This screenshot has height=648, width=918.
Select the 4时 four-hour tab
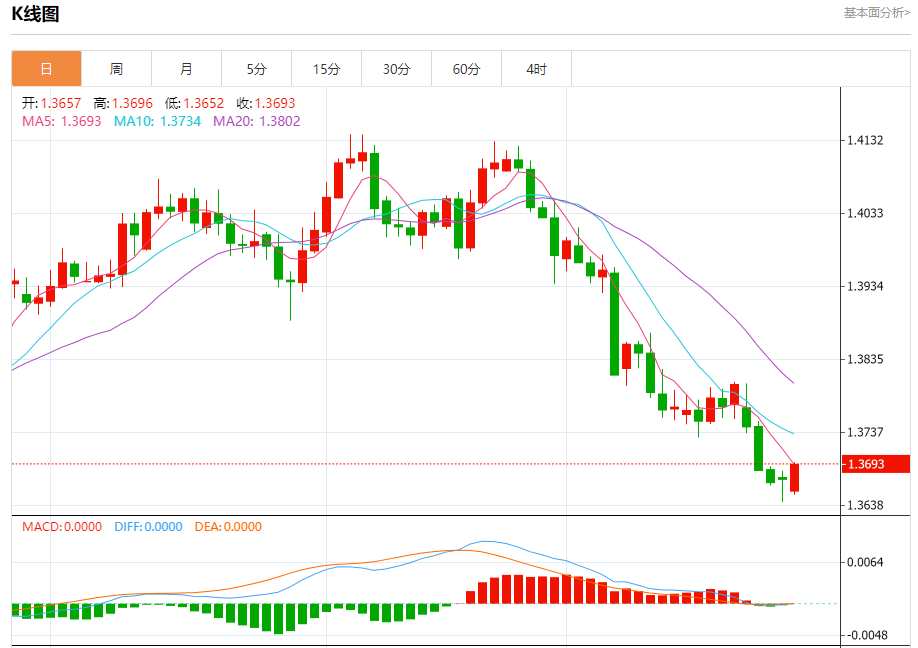coord(536,69)
